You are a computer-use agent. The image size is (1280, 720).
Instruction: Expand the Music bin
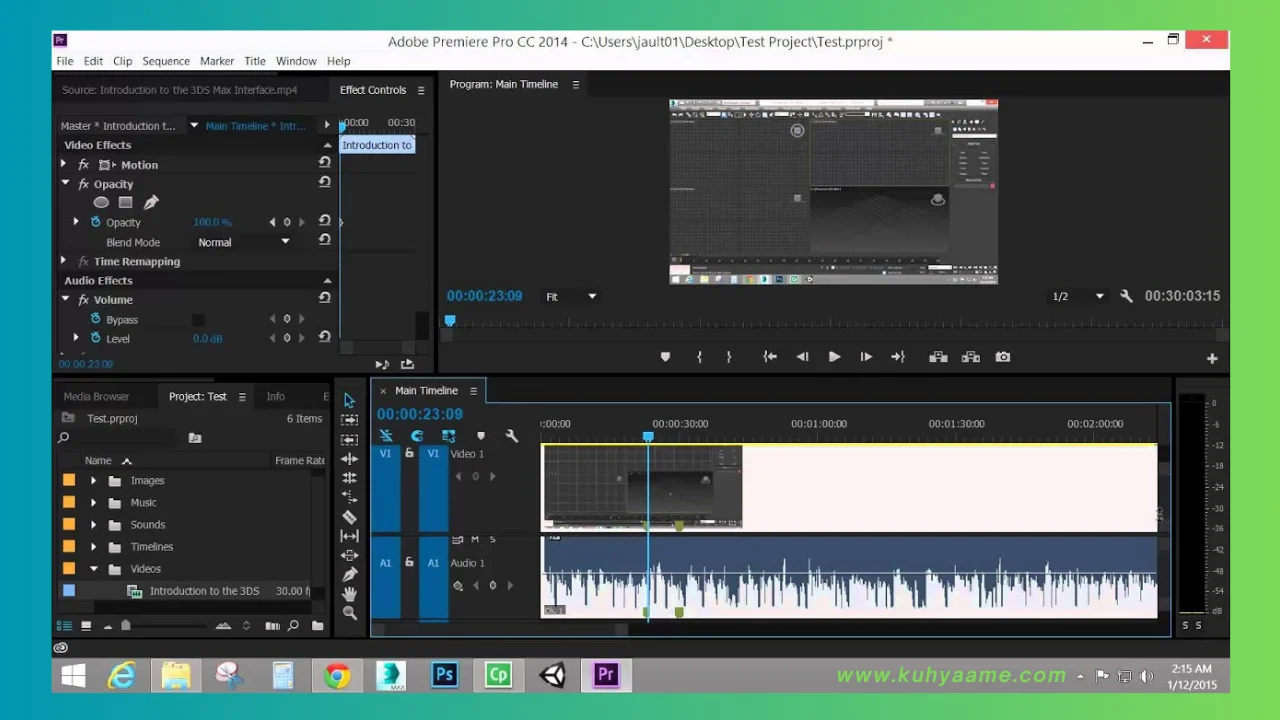(x=93, y=503)
